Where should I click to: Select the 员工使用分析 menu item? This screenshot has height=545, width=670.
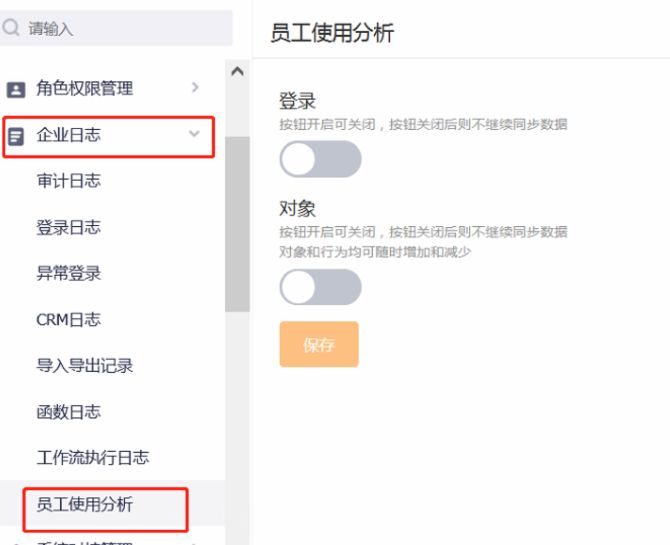click(x=85, y=505)
